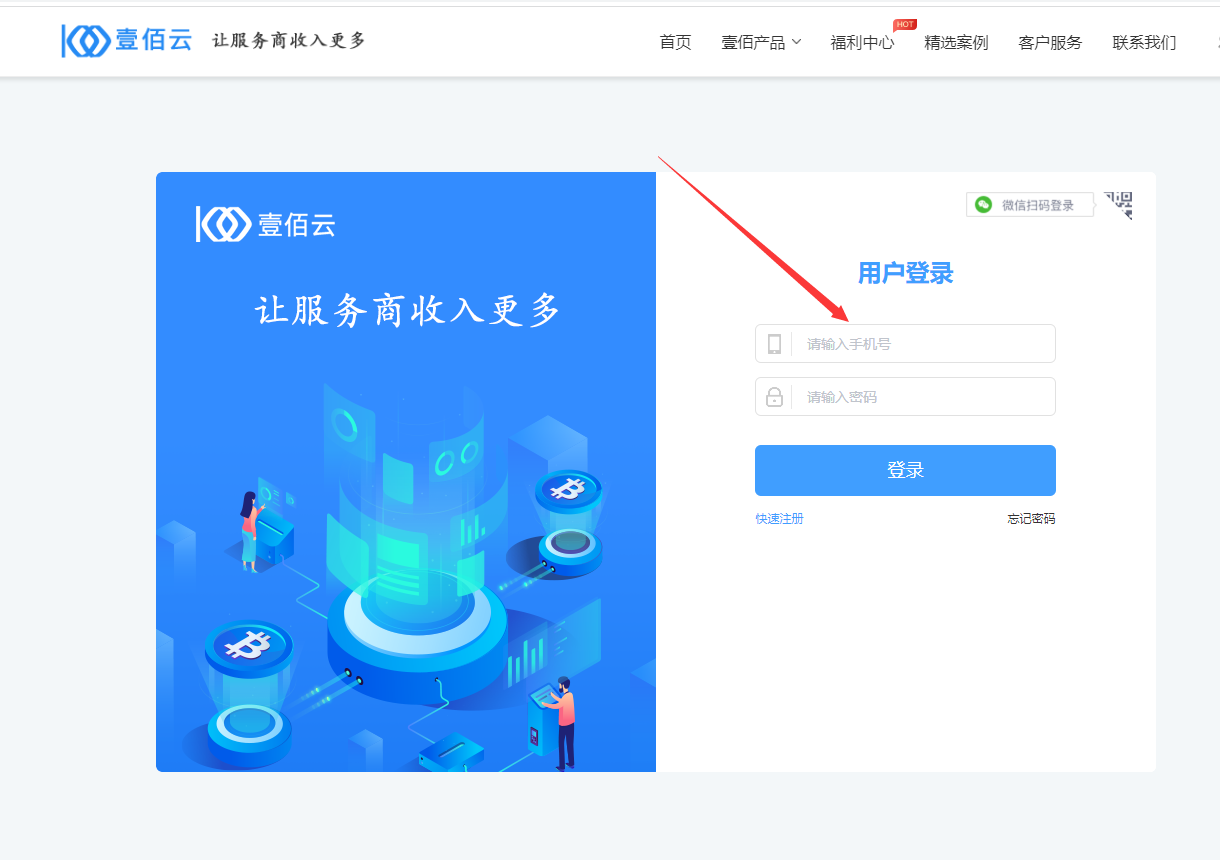Click the 忘记密码 link
Image resolution: width=1220 pixels, height=860 pixels.
(x=1031, y=518)
